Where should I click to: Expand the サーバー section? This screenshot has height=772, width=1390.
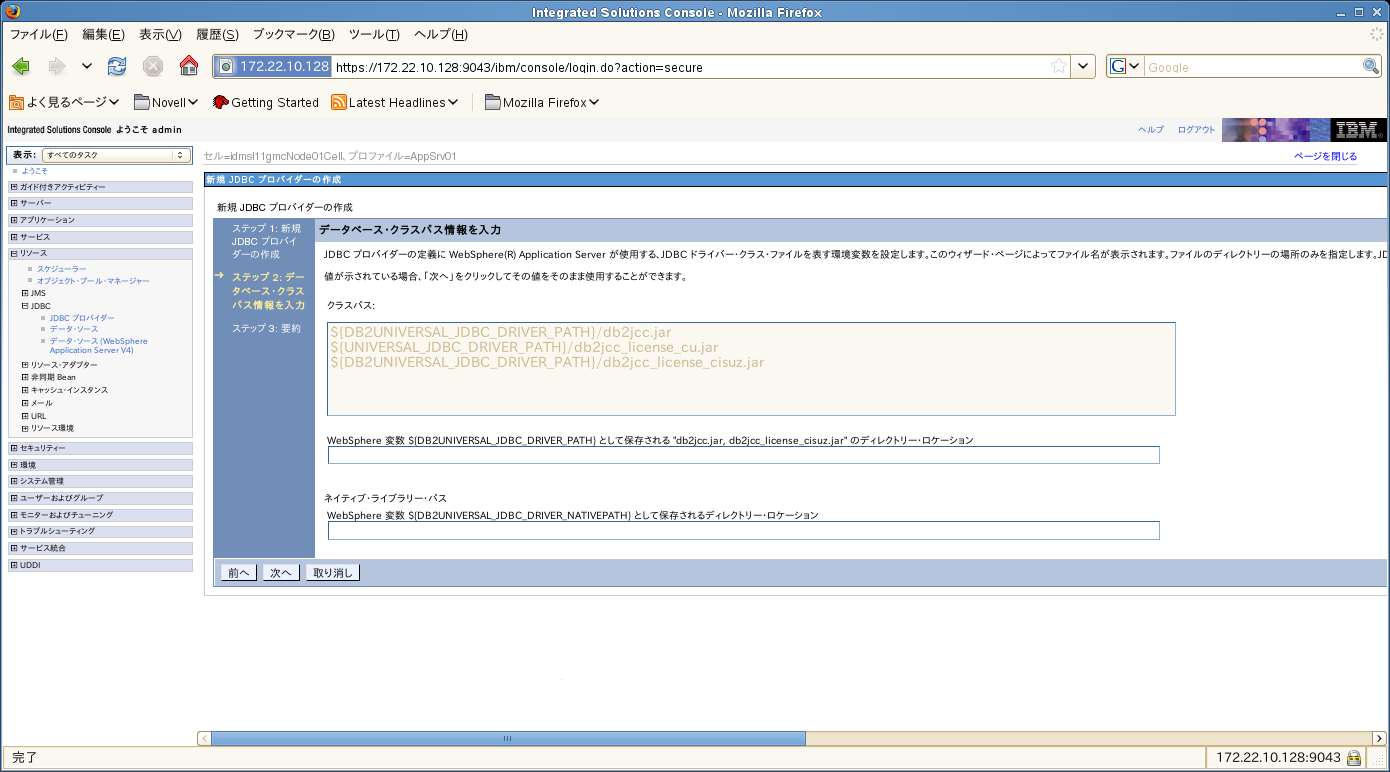pos(13,203)
